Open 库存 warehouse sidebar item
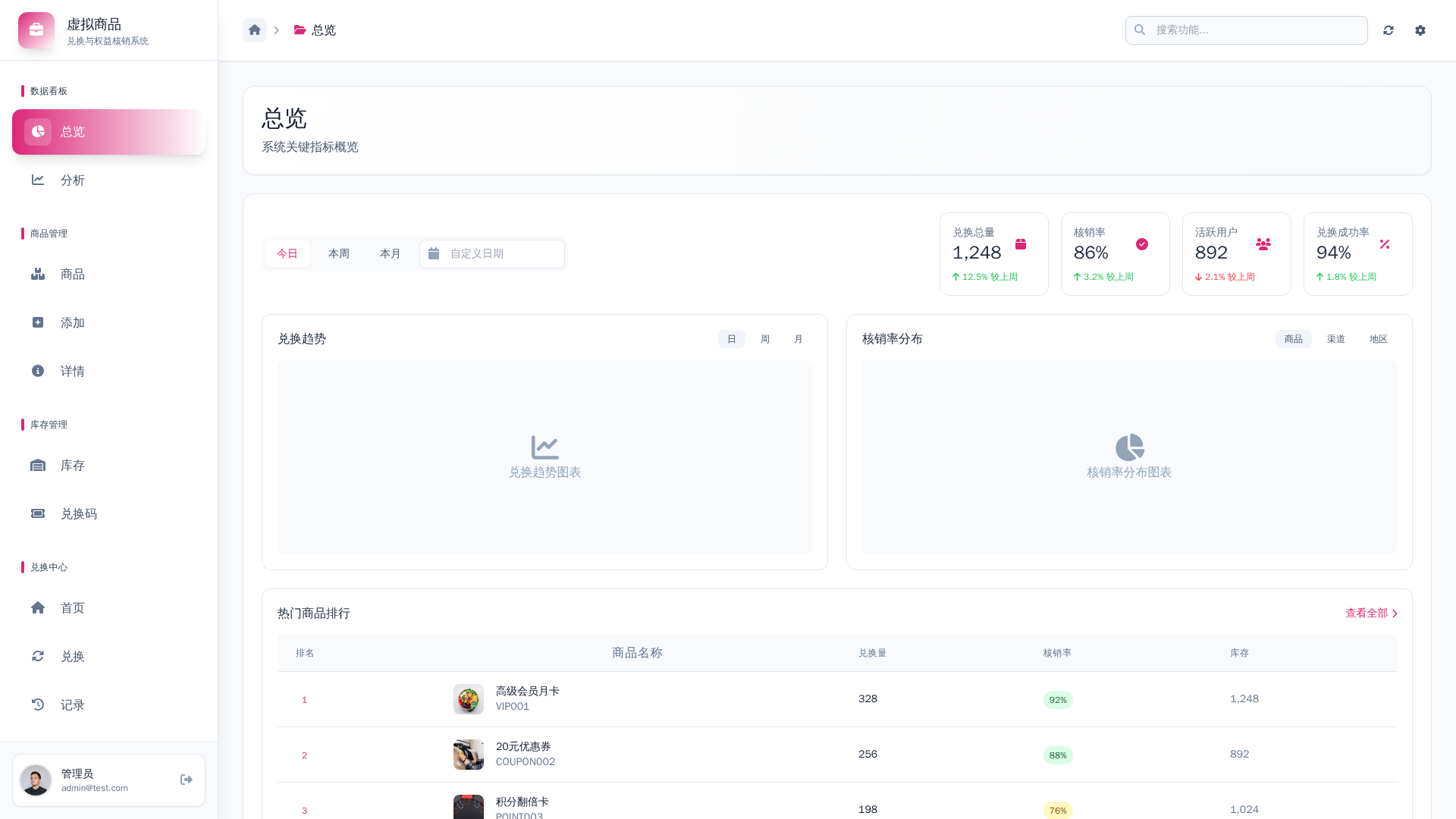 click(72, 466)
